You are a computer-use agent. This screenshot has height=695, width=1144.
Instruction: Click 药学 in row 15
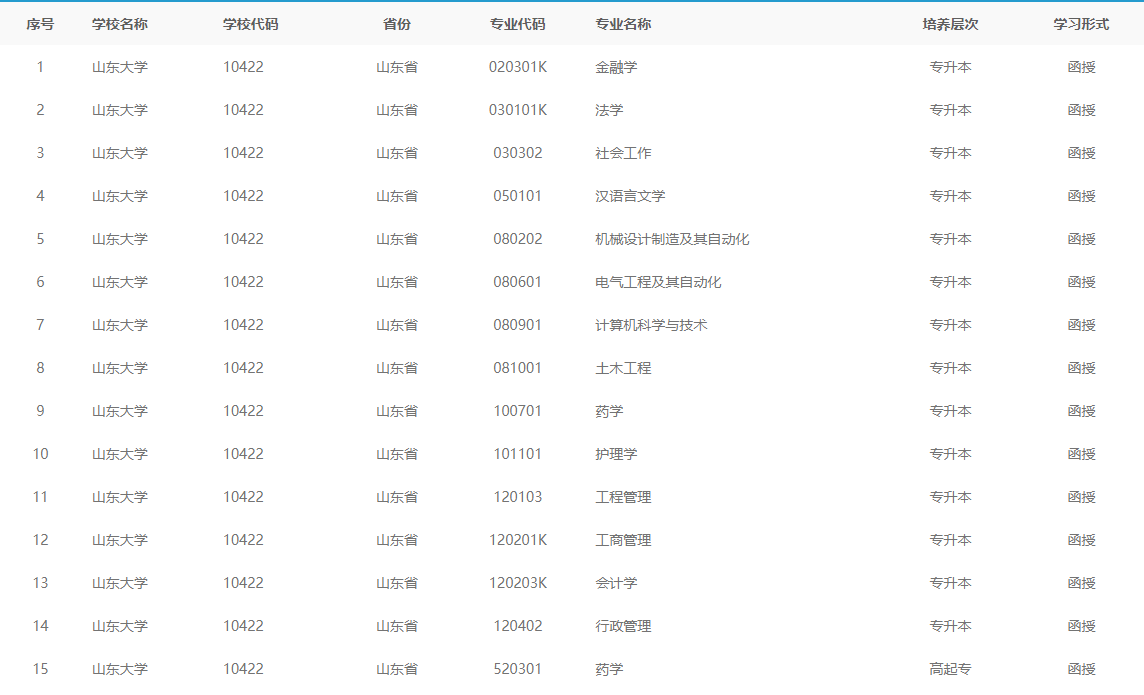click(x=609, y=669)
